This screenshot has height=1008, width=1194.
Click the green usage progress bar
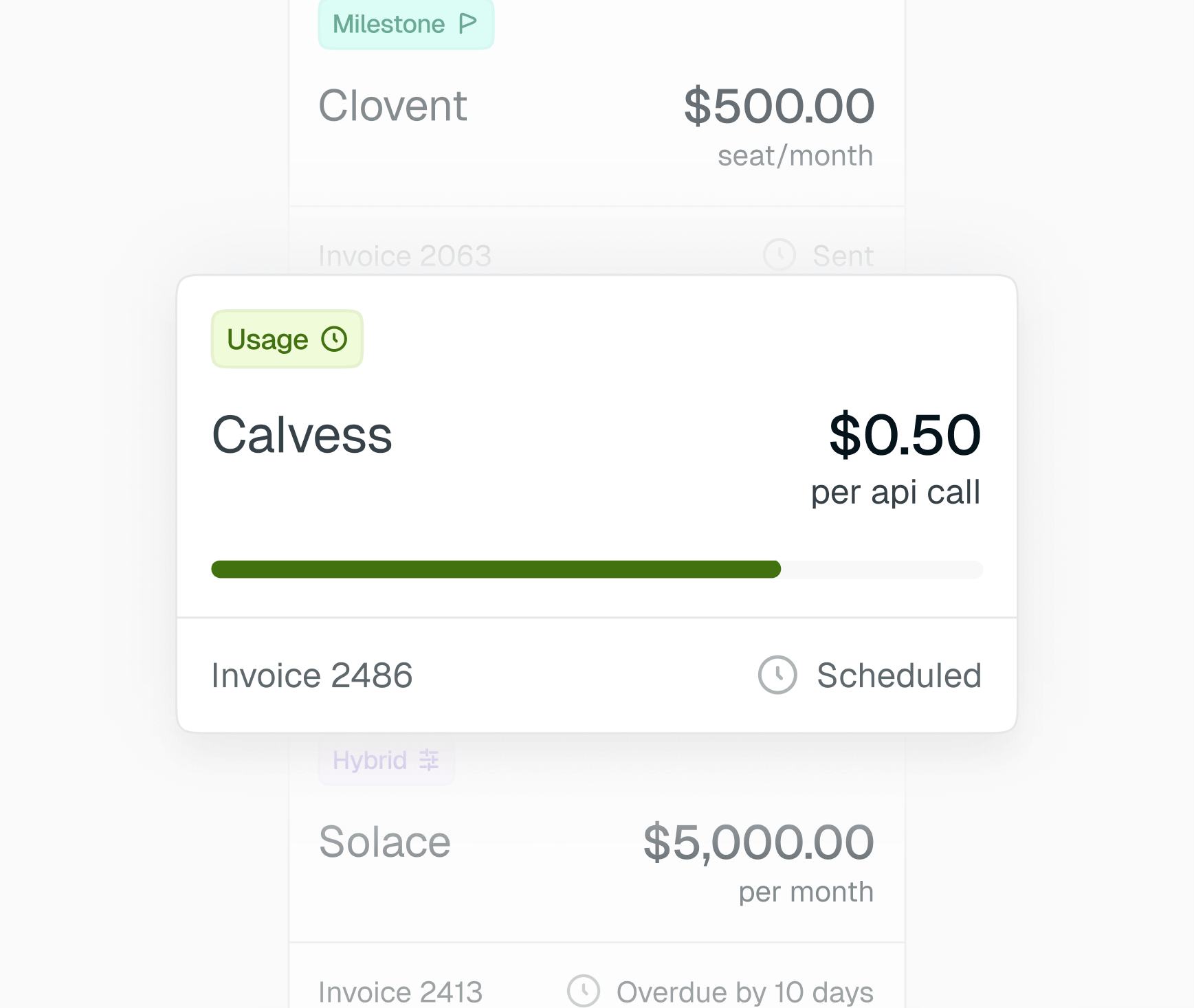(495, 570)
